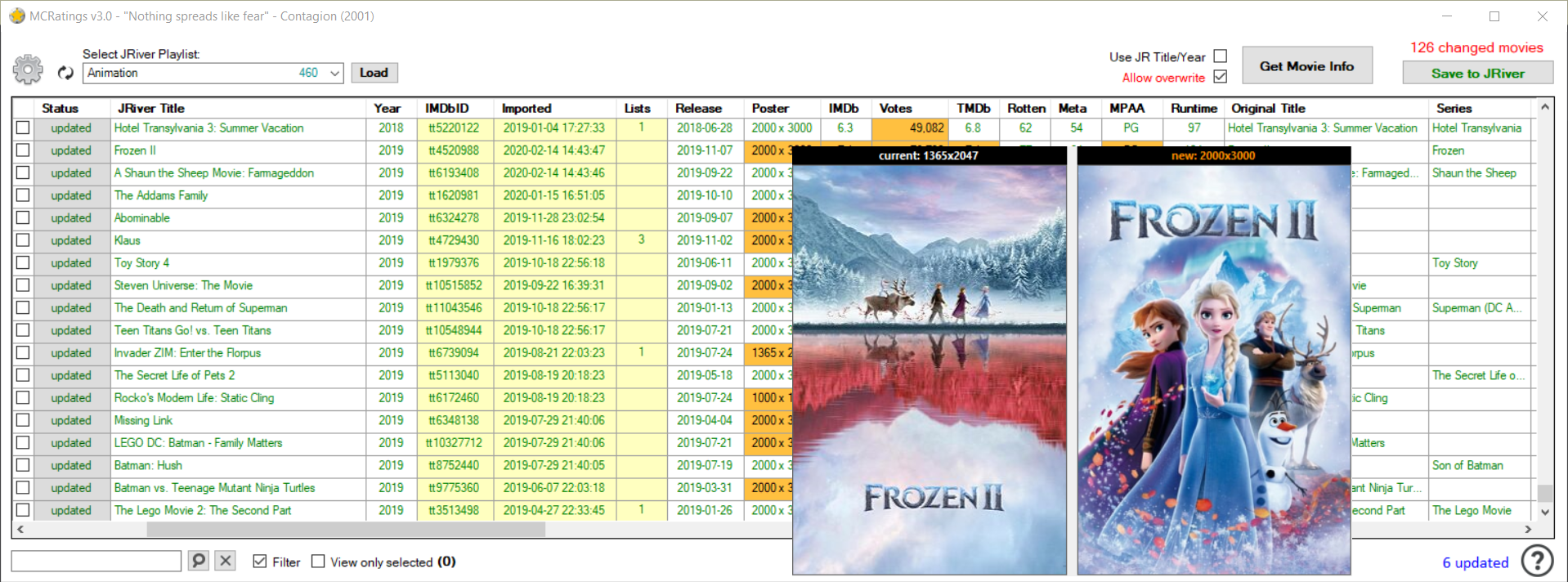Sort by the Year column header

(x=391, y=108)
